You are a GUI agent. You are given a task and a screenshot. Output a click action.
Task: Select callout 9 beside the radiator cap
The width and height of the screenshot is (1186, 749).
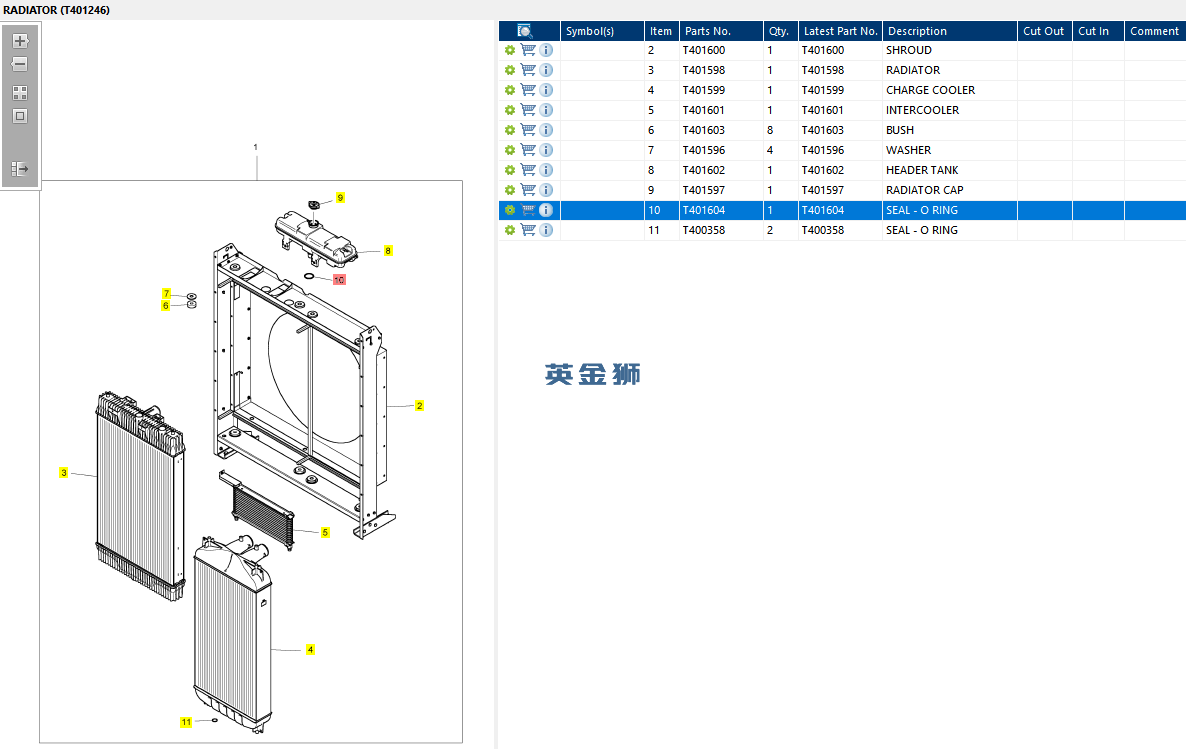[x=340, y=197]
